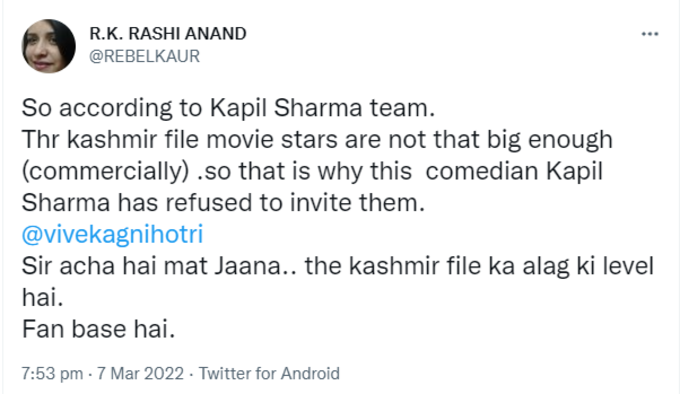Click the word 'Android' in the tweet footer
Image resolution: width=680 pixels, height=394 pixels.
[x=310, y=374]
